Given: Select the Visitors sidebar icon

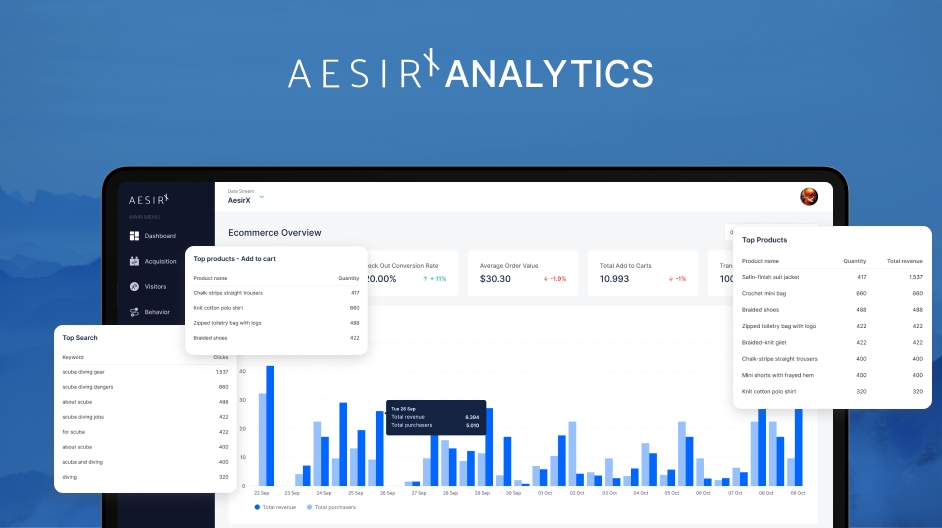Looking at the screenshot, I should pos(134,287).
